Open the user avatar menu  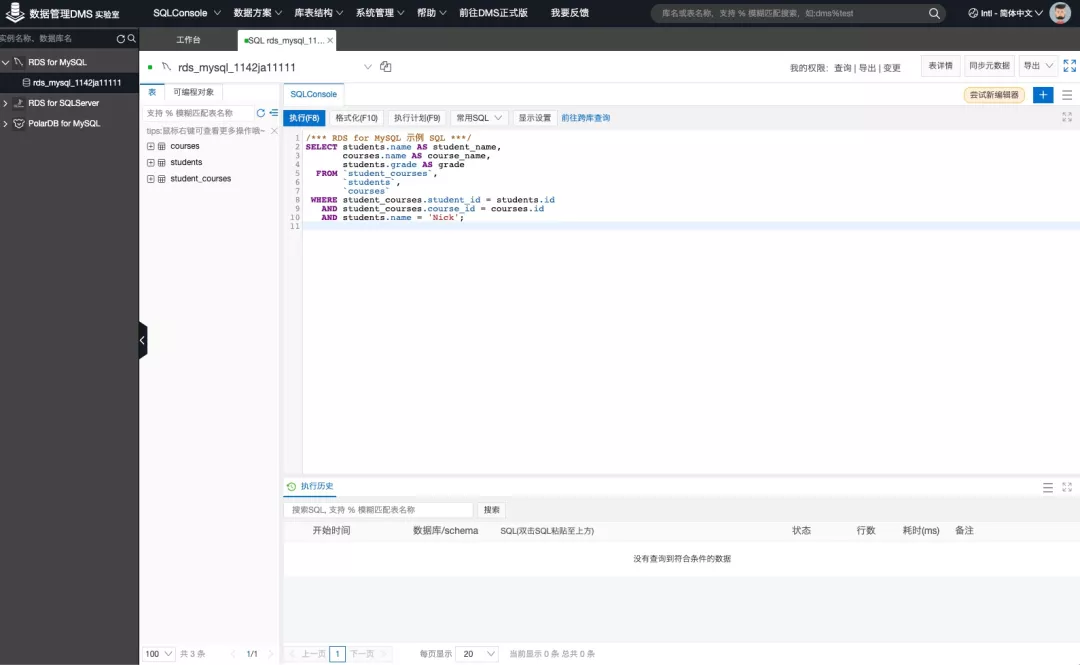pyautogui.click(x=1060, y=12)
